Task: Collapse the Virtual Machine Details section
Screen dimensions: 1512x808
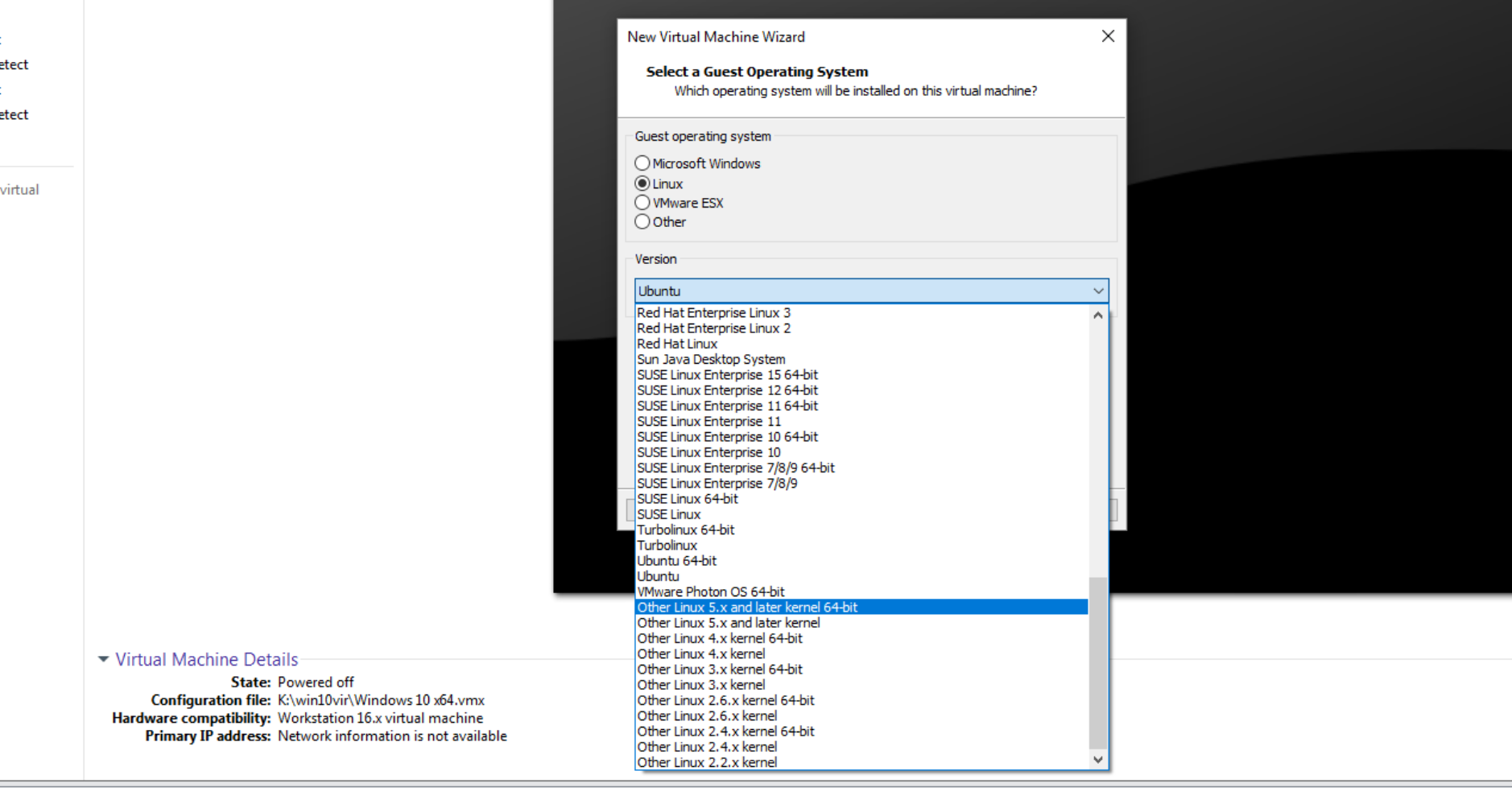Action: coord(103,659)
